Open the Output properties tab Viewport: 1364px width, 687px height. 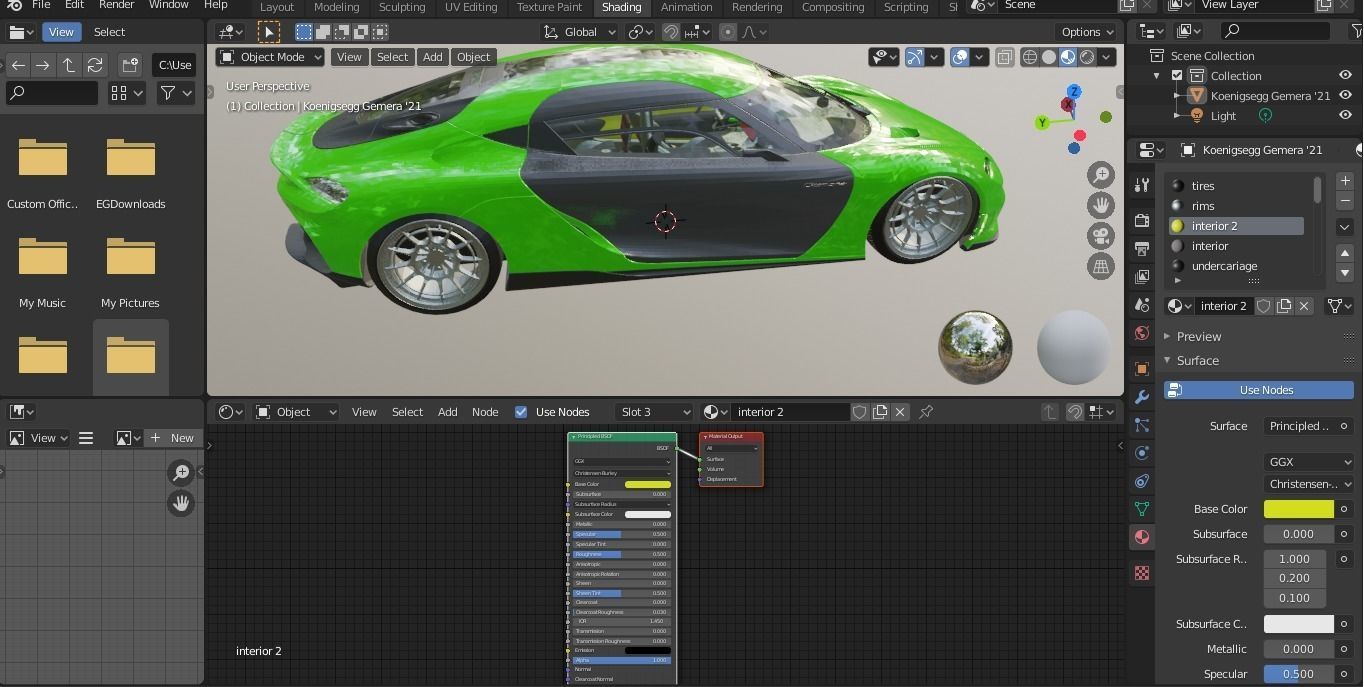coord(1142,248)
